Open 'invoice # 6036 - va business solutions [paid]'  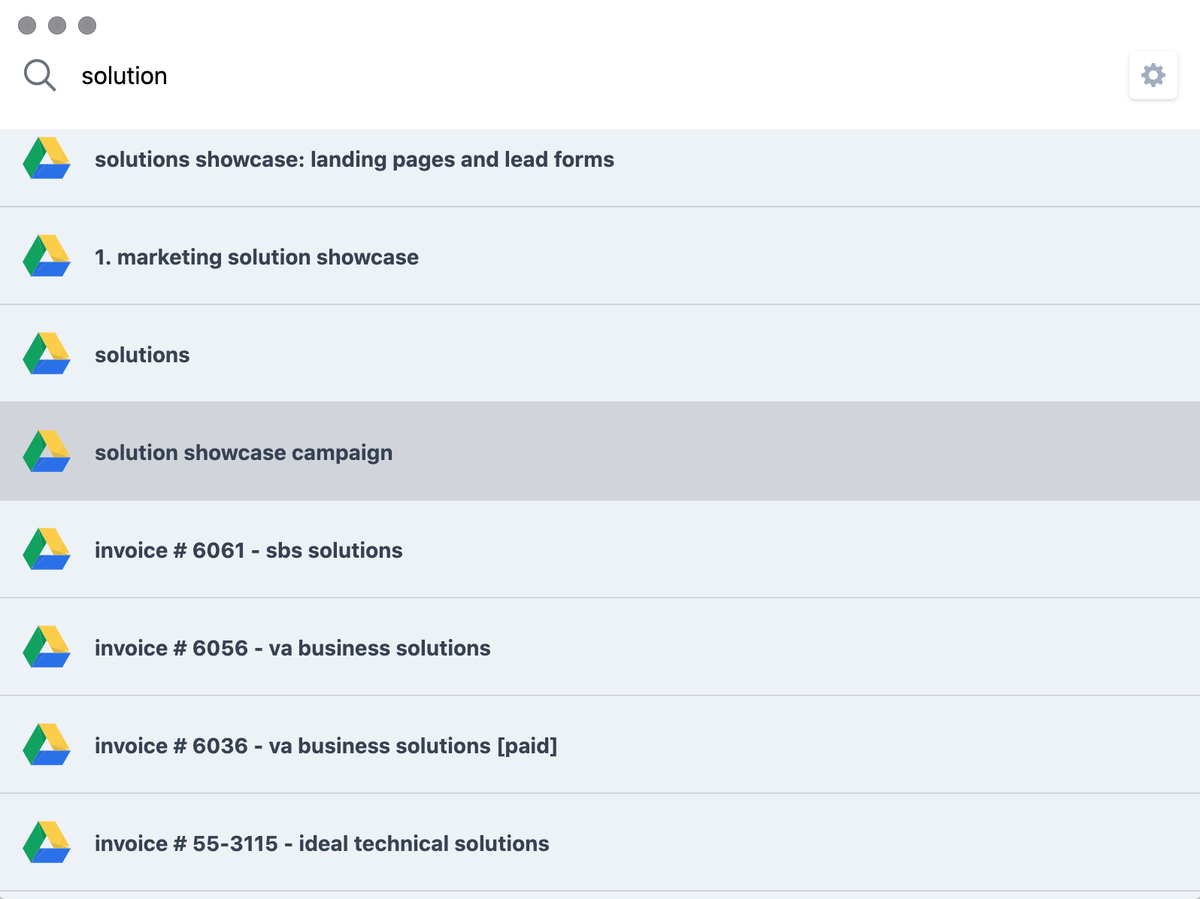tap(600, 746)
